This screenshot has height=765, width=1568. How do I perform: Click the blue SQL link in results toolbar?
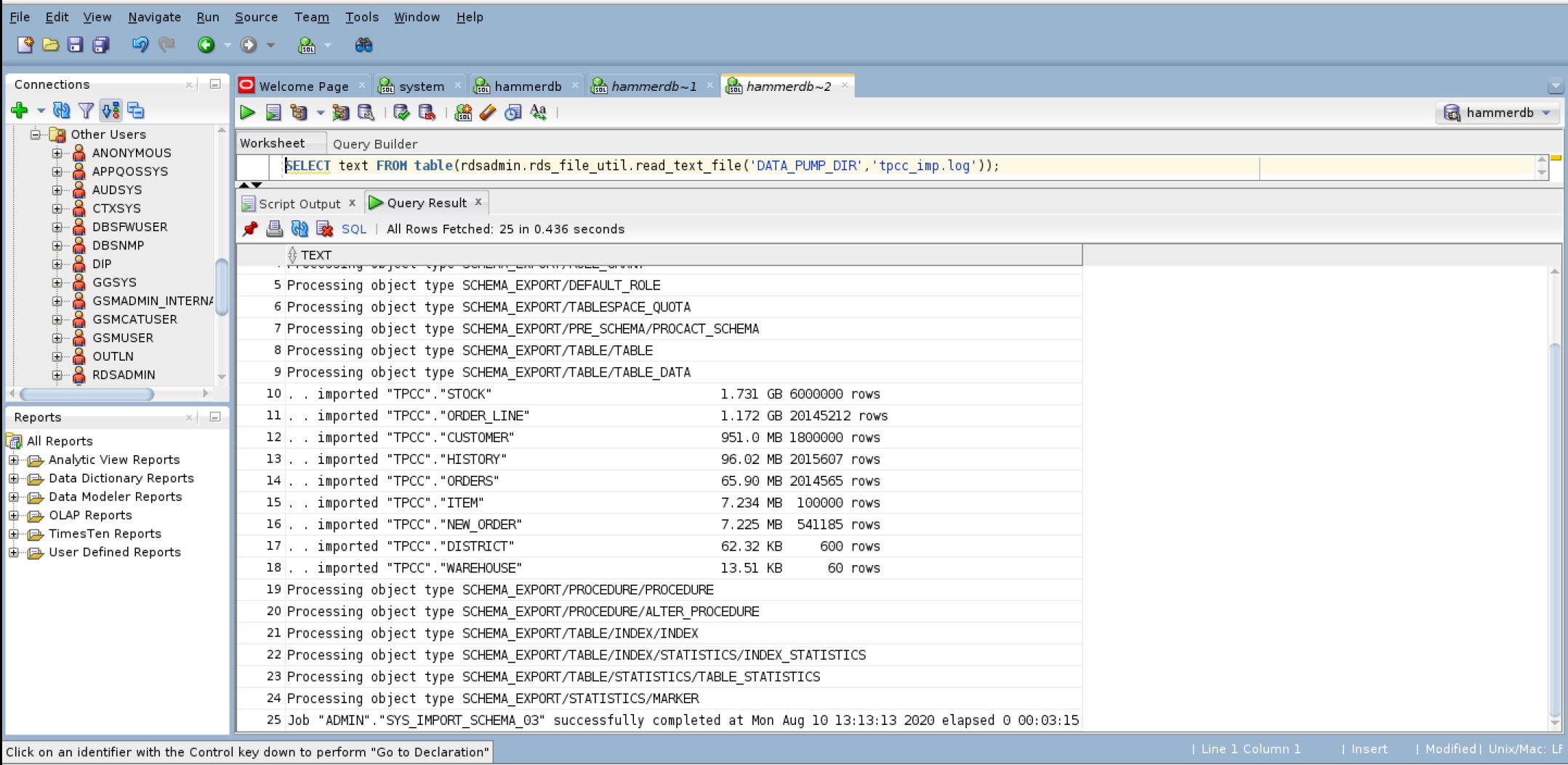[x=354, y=229]
